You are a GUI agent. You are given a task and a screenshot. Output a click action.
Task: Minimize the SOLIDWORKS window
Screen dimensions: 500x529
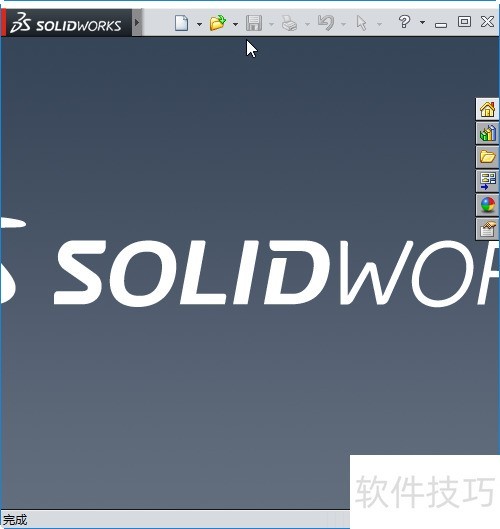[441, 25]
